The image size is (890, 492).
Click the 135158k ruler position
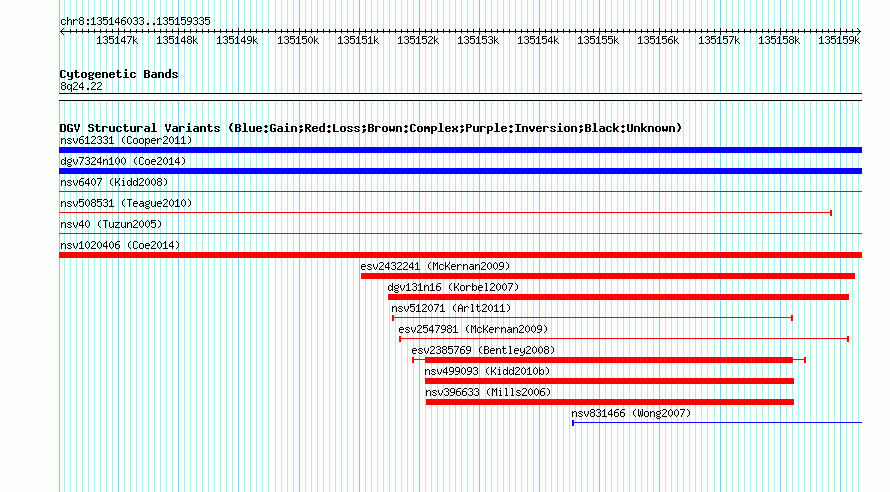pyautogui.click(x=779, y=40)
